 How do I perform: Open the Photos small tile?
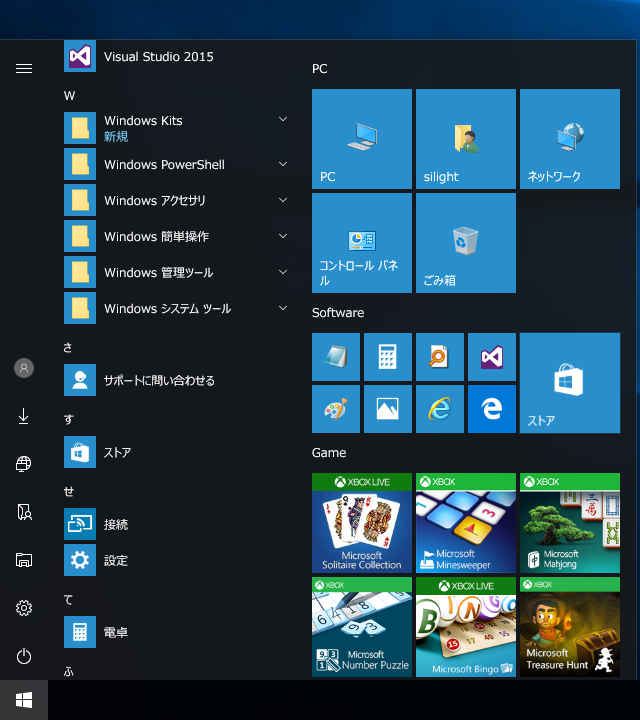(x=388, y=409)
